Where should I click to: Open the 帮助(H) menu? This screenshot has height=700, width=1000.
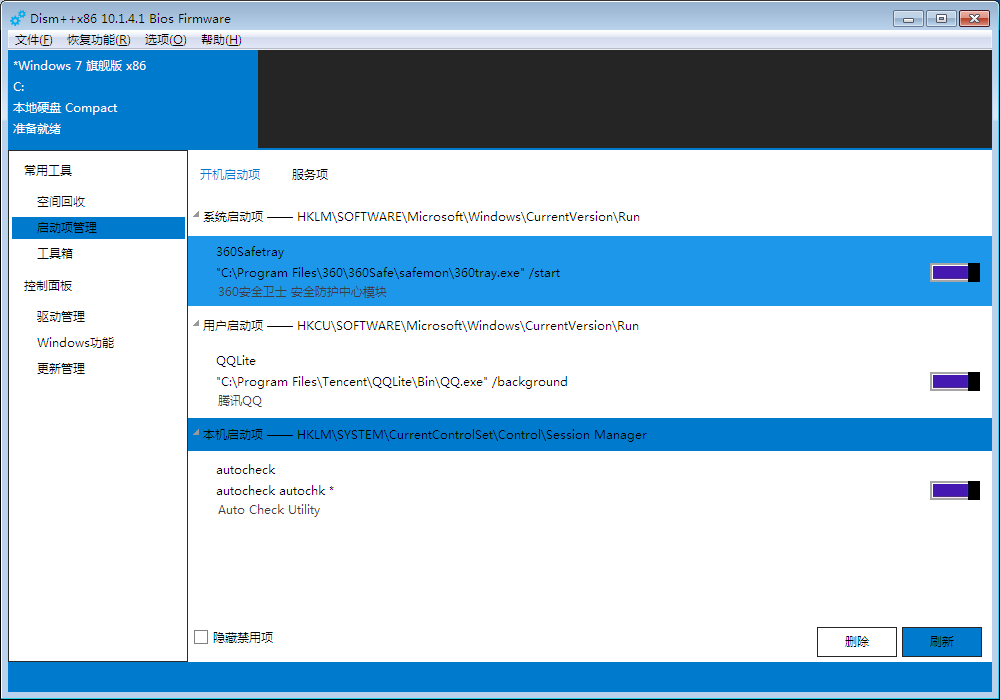(x=221, y=40)
